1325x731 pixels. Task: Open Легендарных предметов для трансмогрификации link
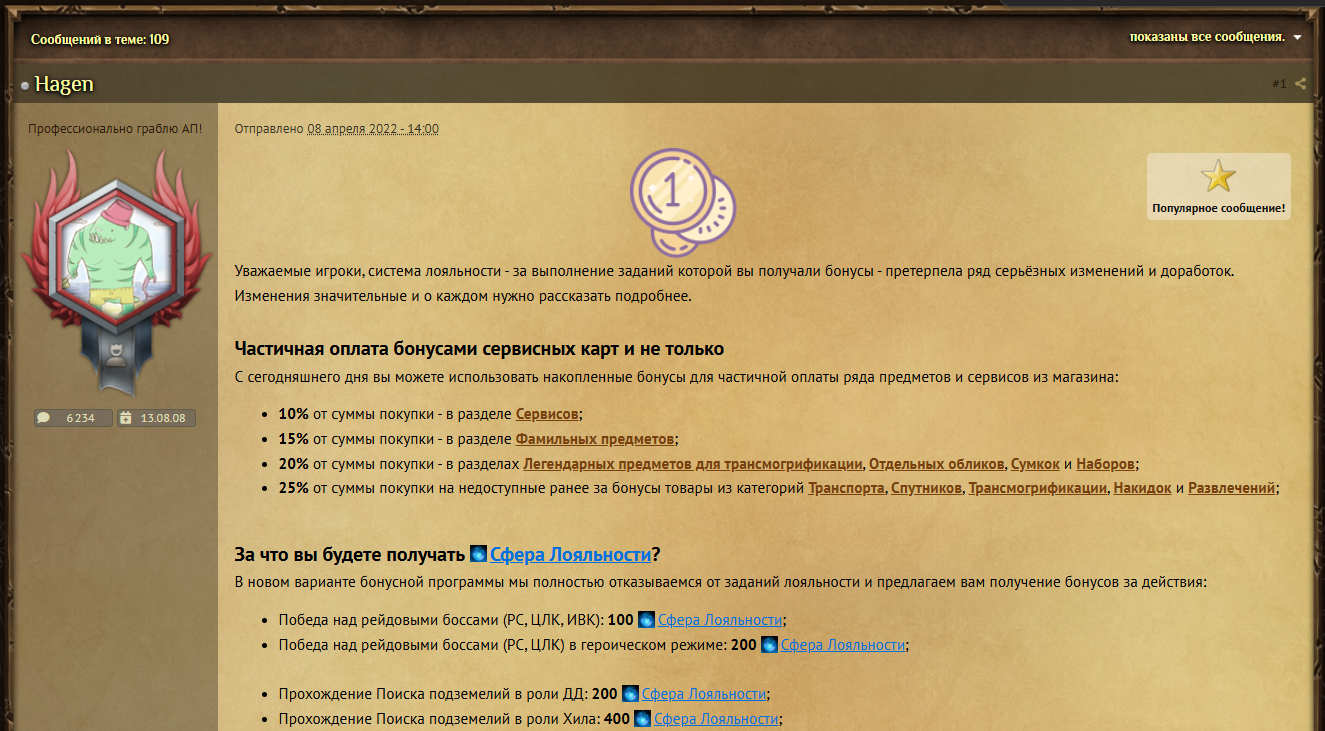tap(692, 464)
